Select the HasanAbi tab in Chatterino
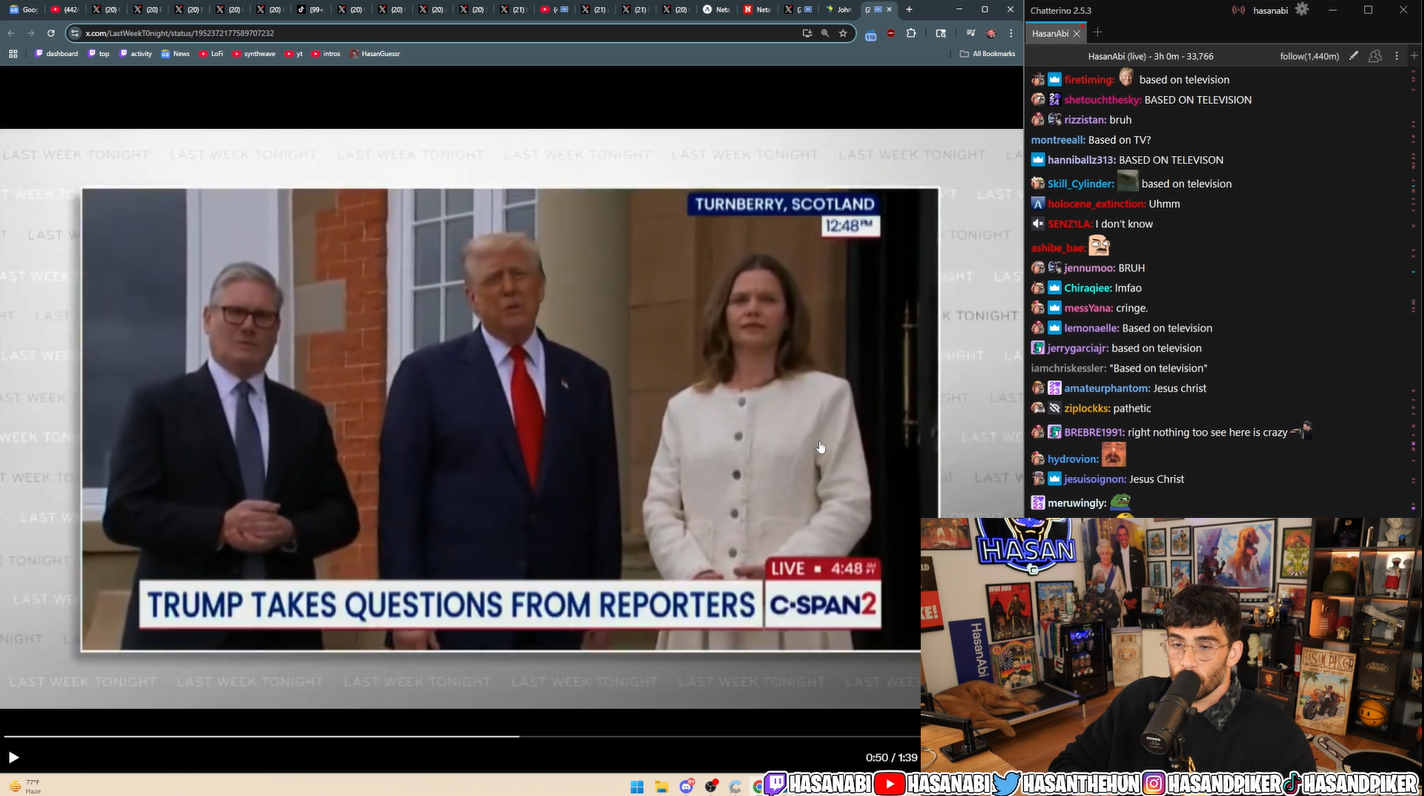 [1050, 33]
